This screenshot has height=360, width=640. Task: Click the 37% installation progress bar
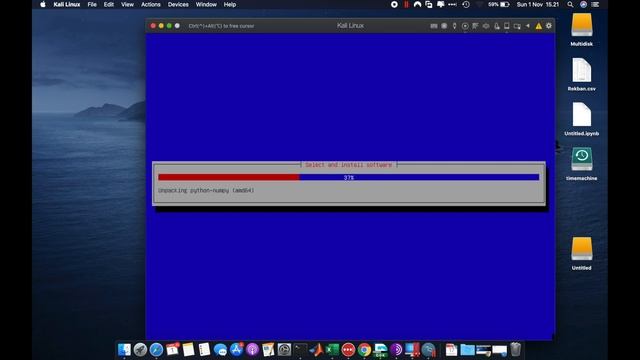(349, 178)
